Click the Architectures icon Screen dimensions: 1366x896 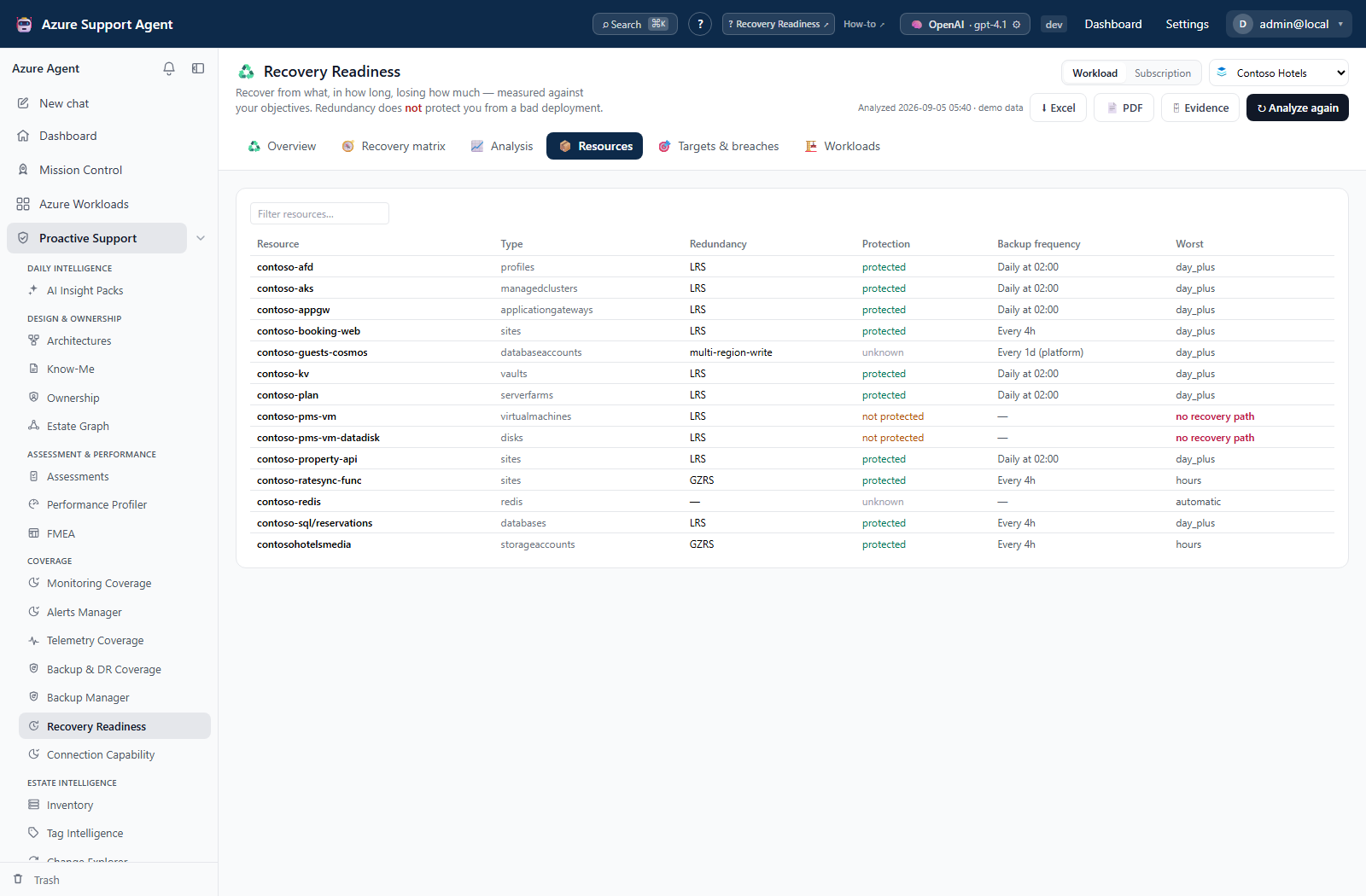pos(33,340)
